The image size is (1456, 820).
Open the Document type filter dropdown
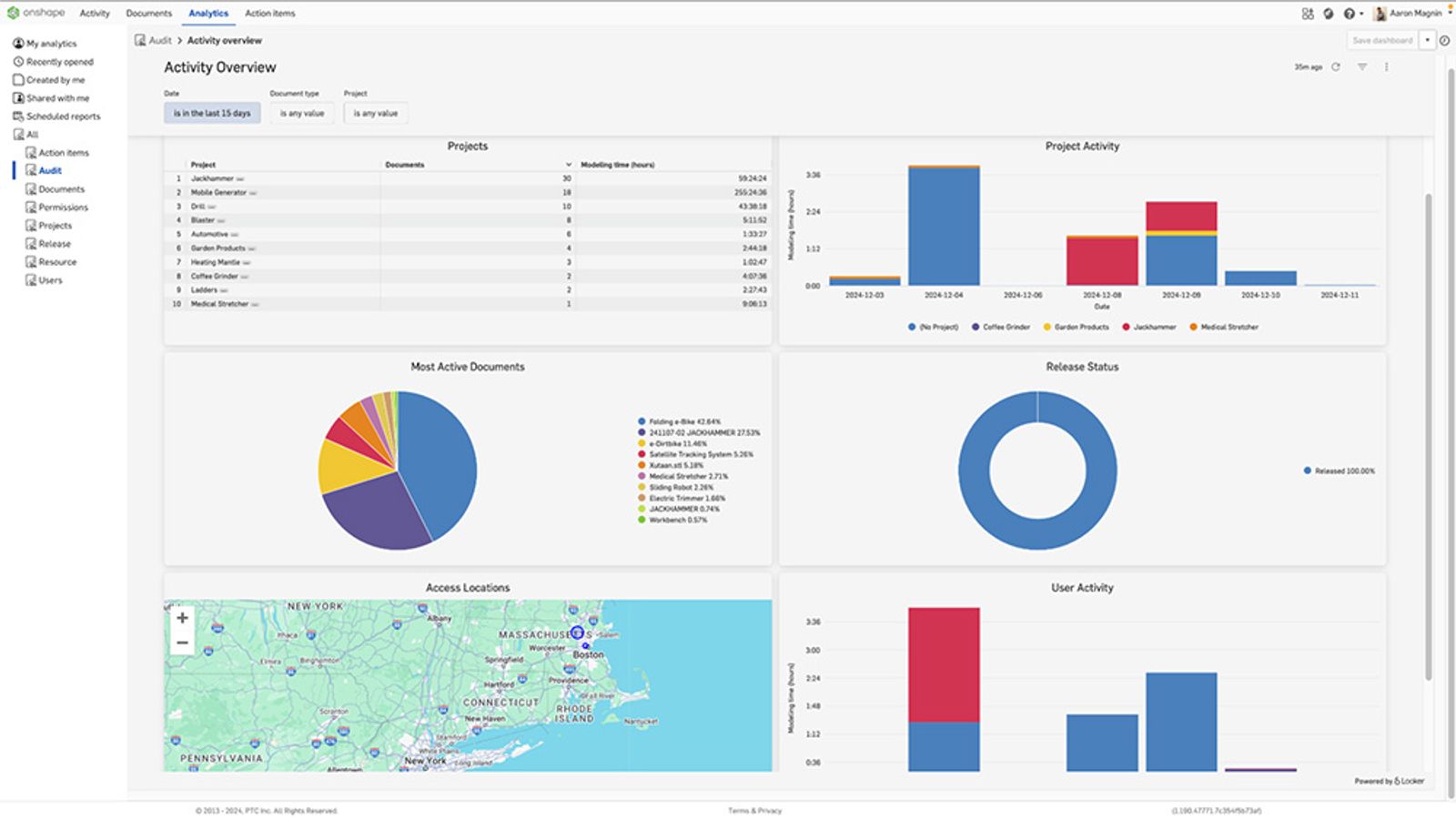click(300, 112)
